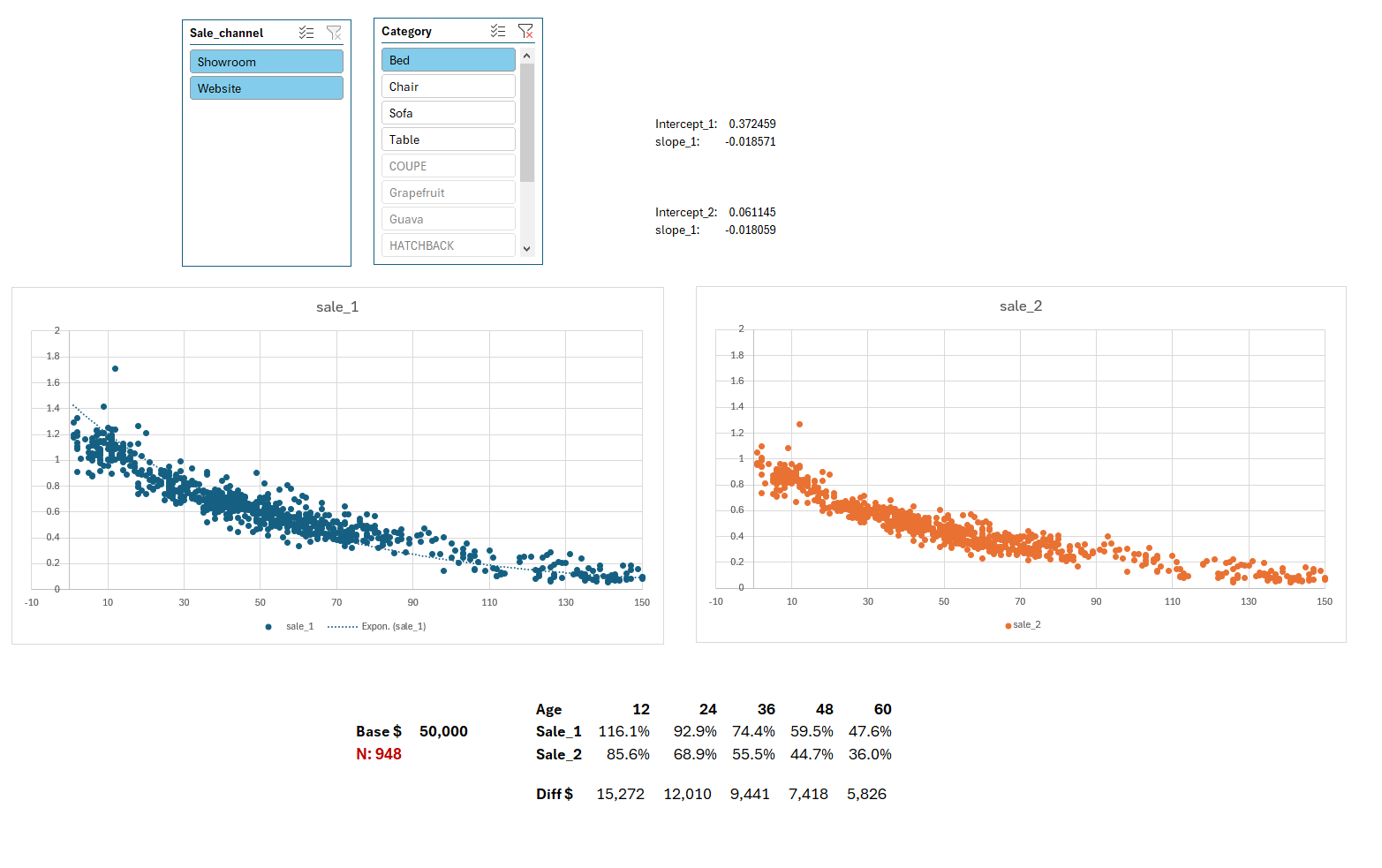Select the Chair category
The height and width of the screenshot is (868, 1382).
coord(448,86)
